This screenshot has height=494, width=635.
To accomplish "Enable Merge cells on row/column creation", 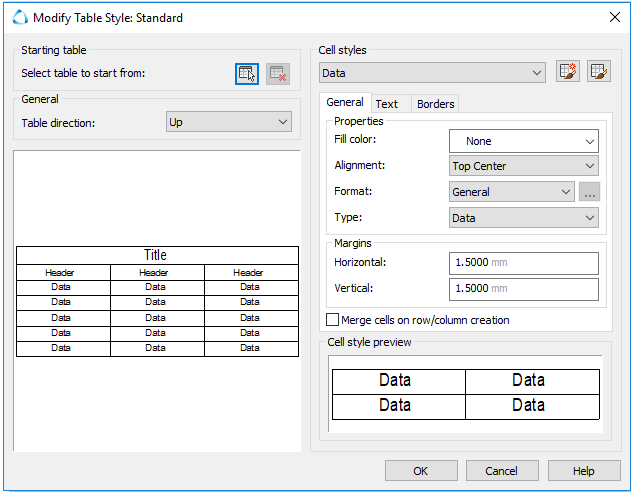I will 333,320.
